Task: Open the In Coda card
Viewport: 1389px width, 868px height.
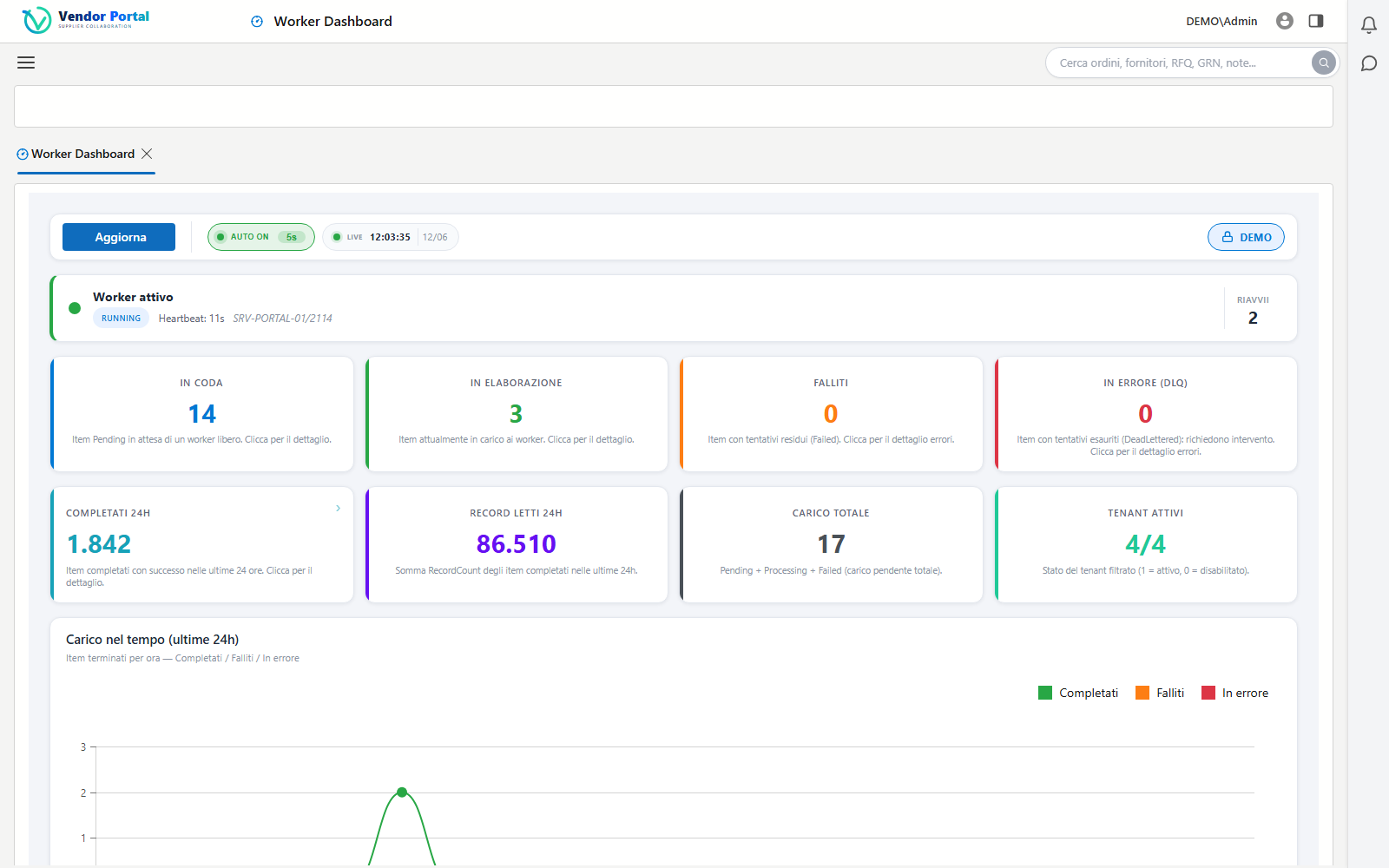Action: tap(202, 414)
